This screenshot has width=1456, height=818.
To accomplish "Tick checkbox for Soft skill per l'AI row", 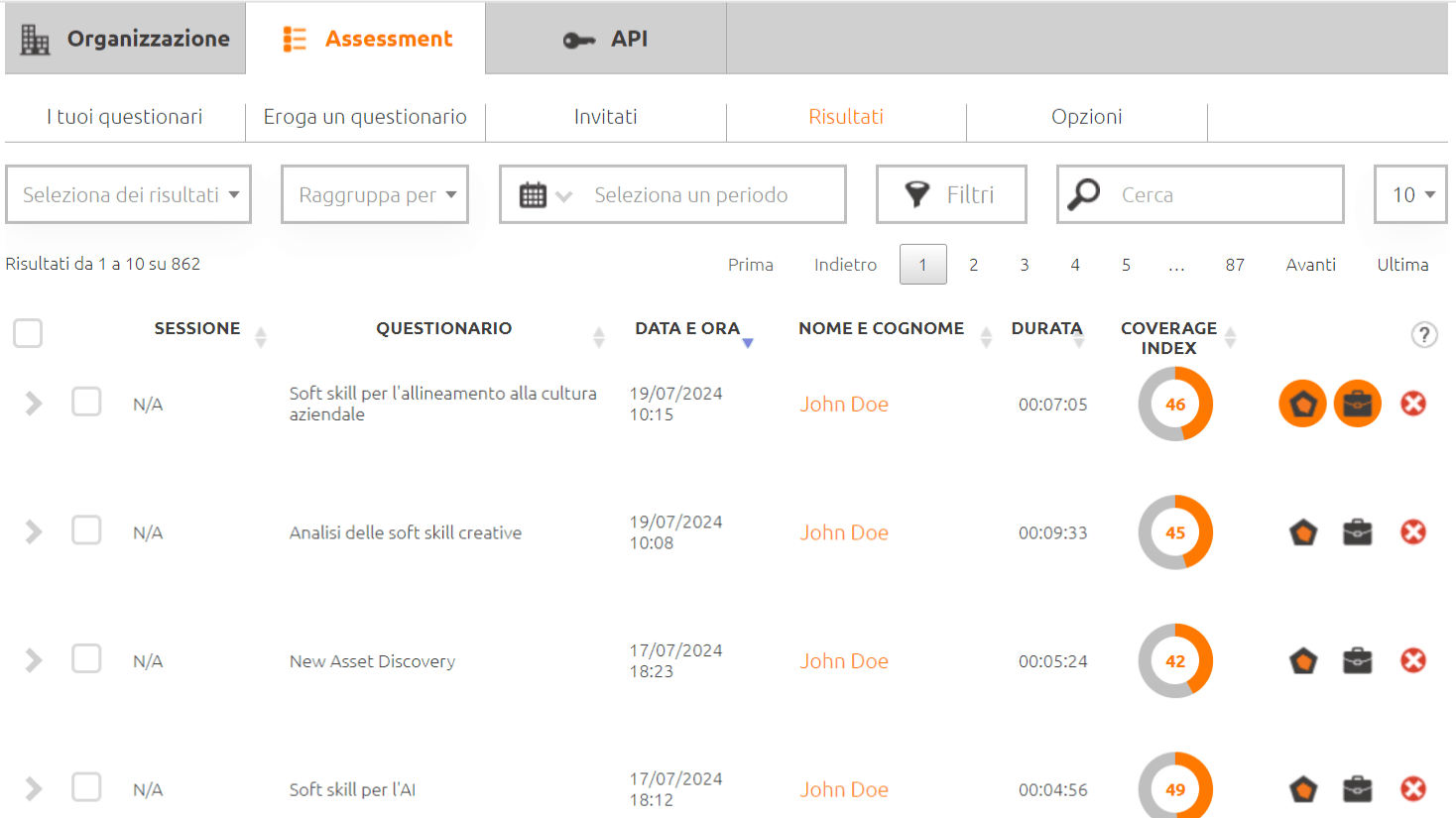I will point(86,787).
